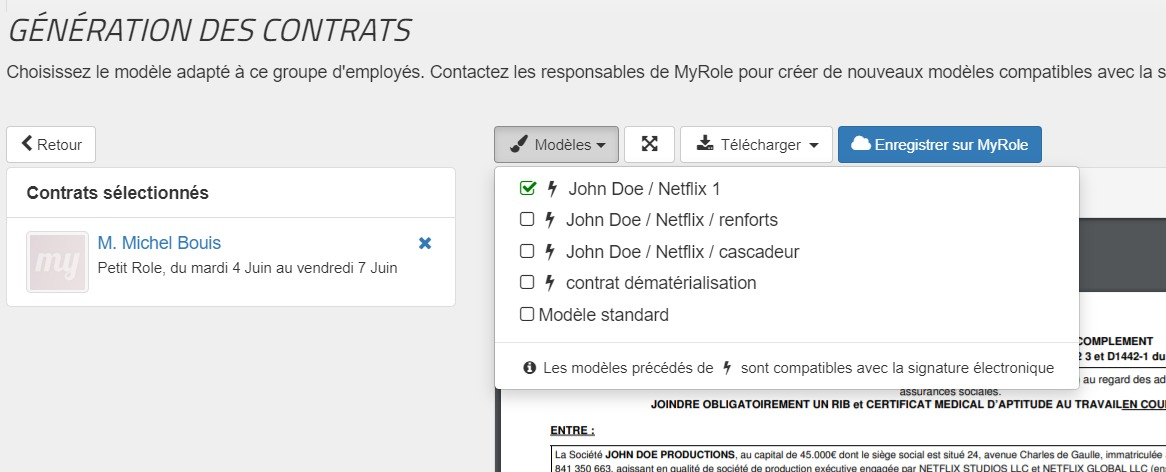Click the Télécharger caret arrow

814,146
